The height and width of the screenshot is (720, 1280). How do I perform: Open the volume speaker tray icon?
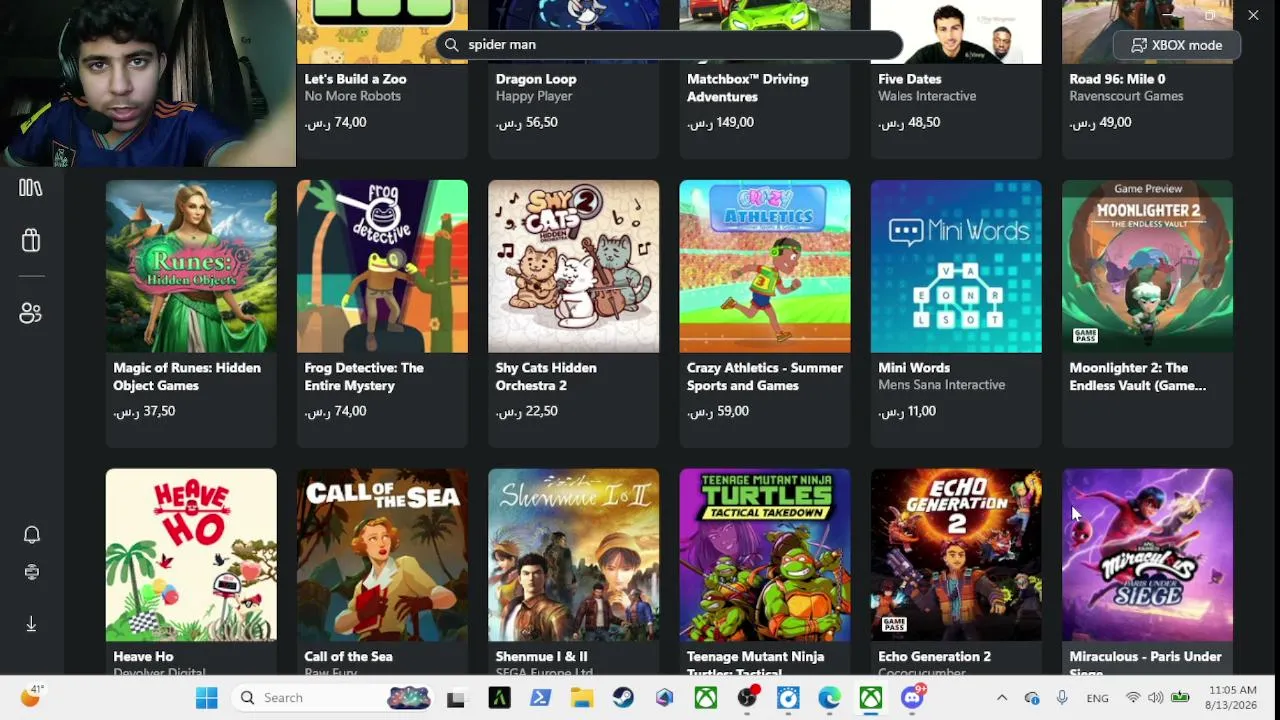tap(1156, 698)
